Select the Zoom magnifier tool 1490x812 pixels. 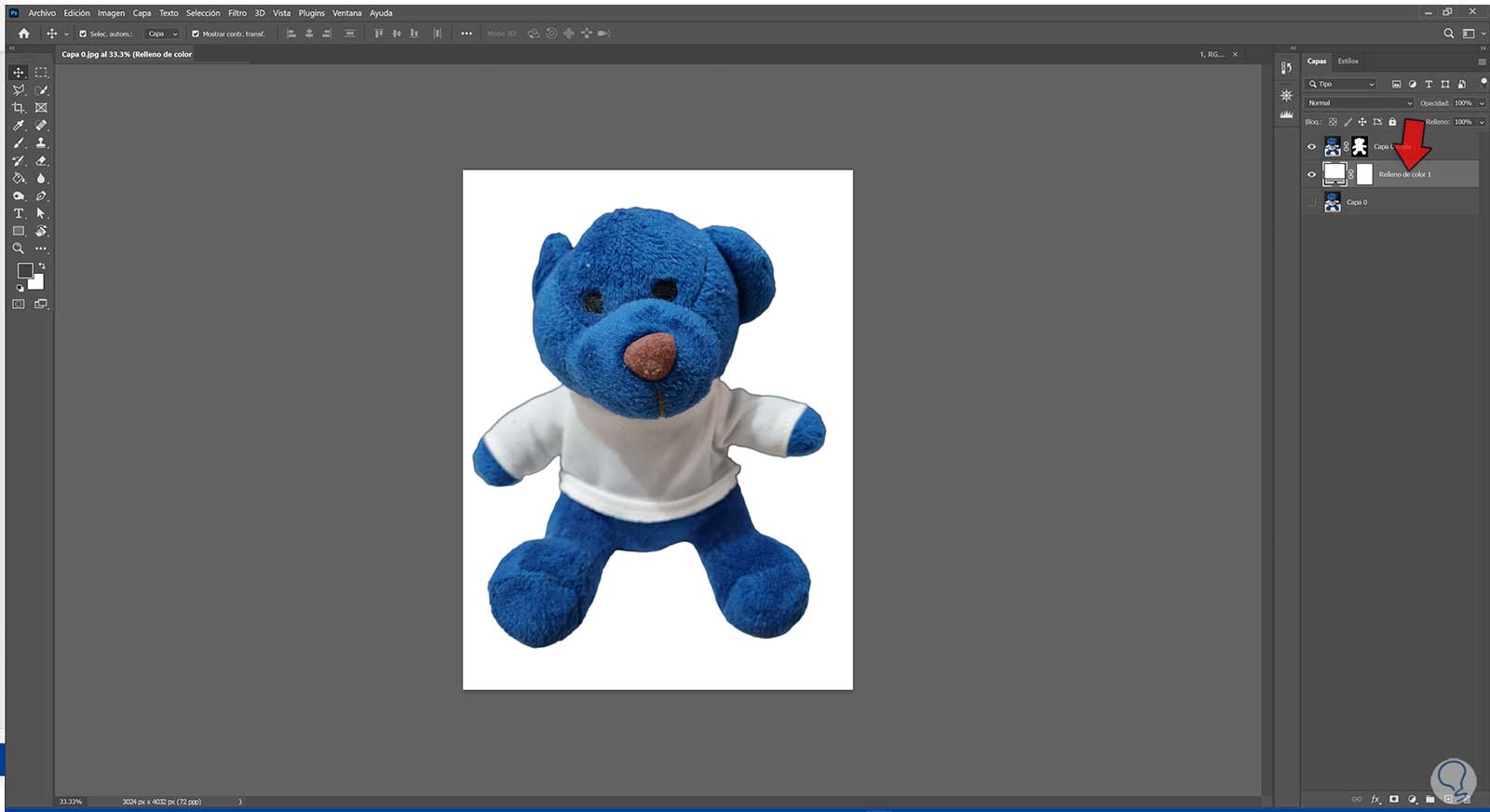coord(19,249)
